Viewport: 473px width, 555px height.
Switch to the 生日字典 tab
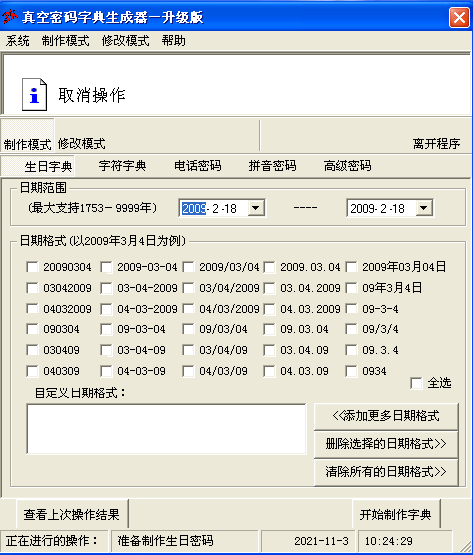38,166
